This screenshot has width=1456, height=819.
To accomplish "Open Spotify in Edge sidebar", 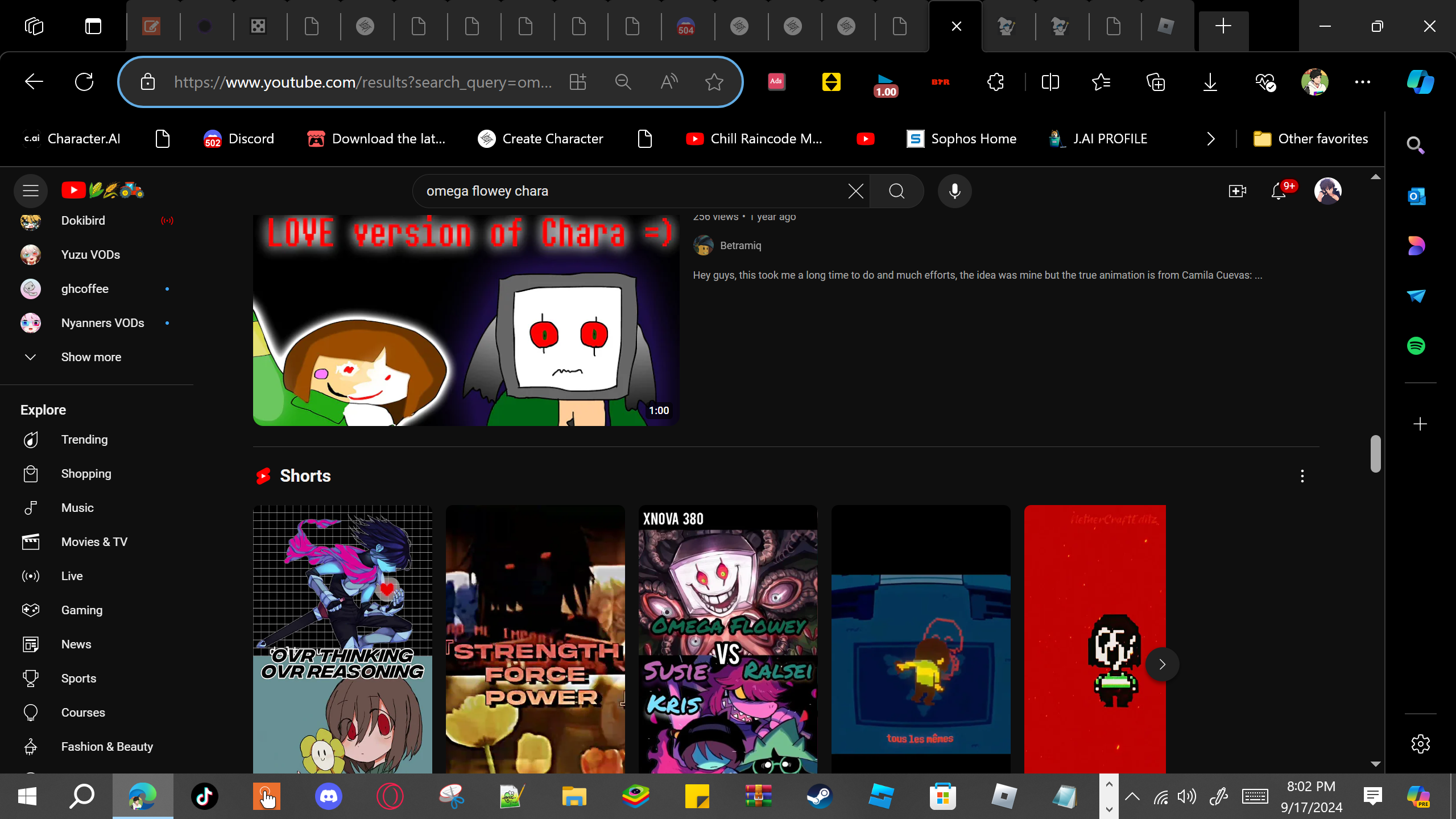I will [x=1416, y=345].
